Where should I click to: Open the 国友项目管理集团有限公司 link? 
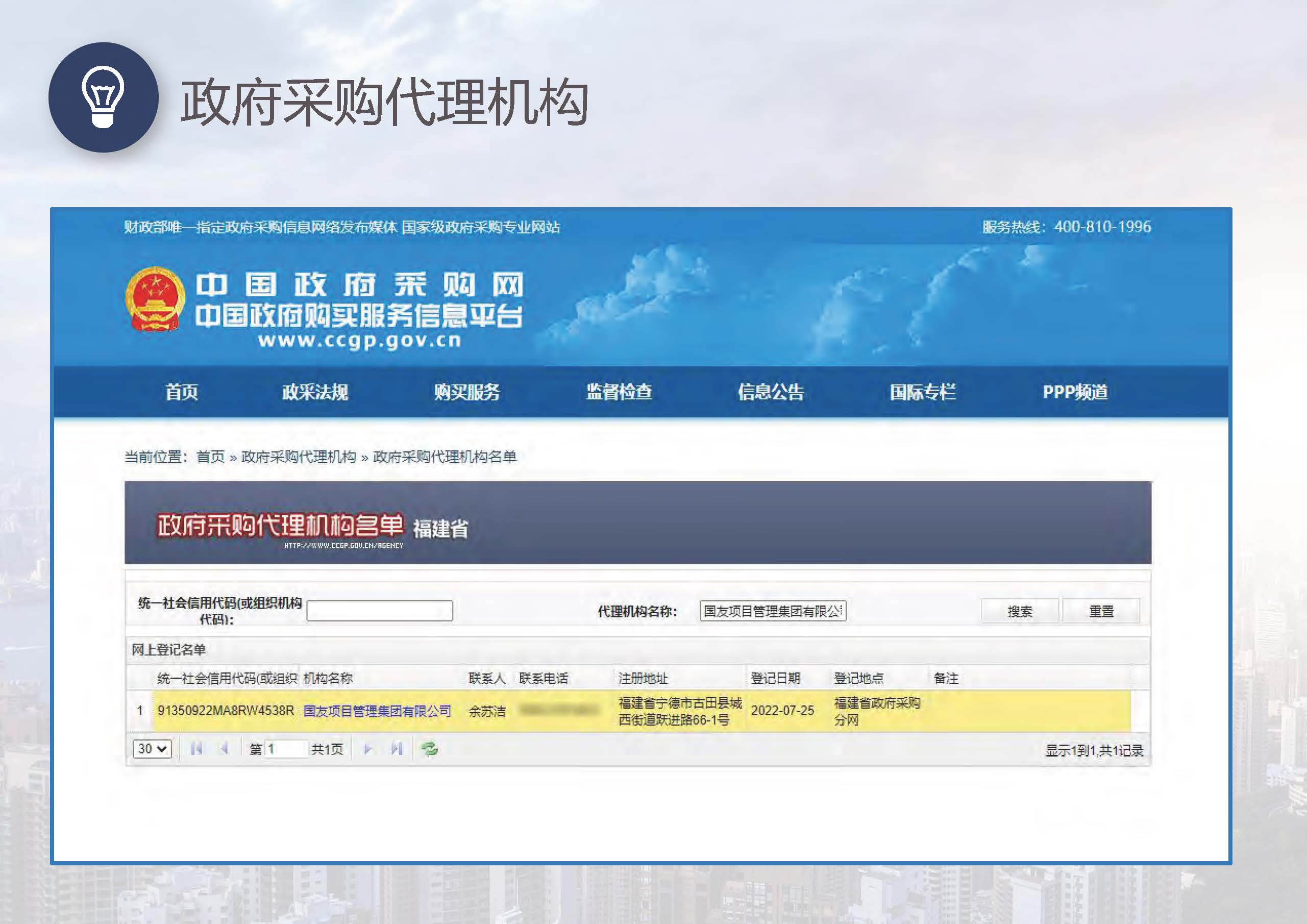point(377,711)
